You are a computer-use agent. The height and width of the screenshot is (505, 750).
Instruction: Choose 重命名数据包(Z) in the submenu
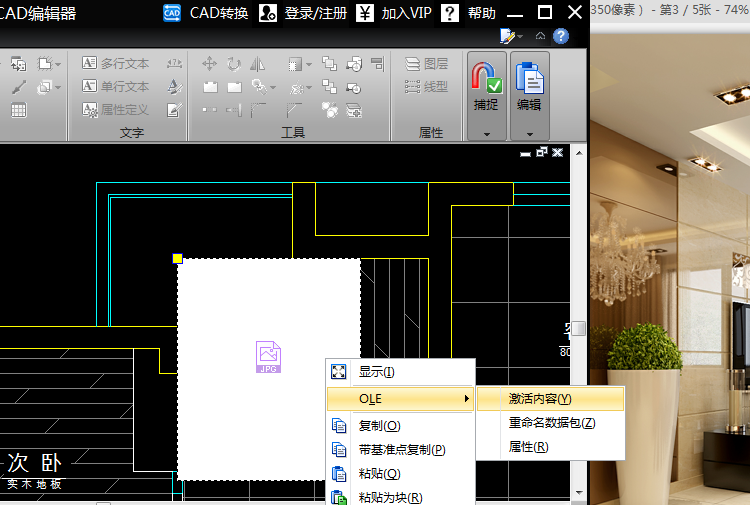point(551,423)
